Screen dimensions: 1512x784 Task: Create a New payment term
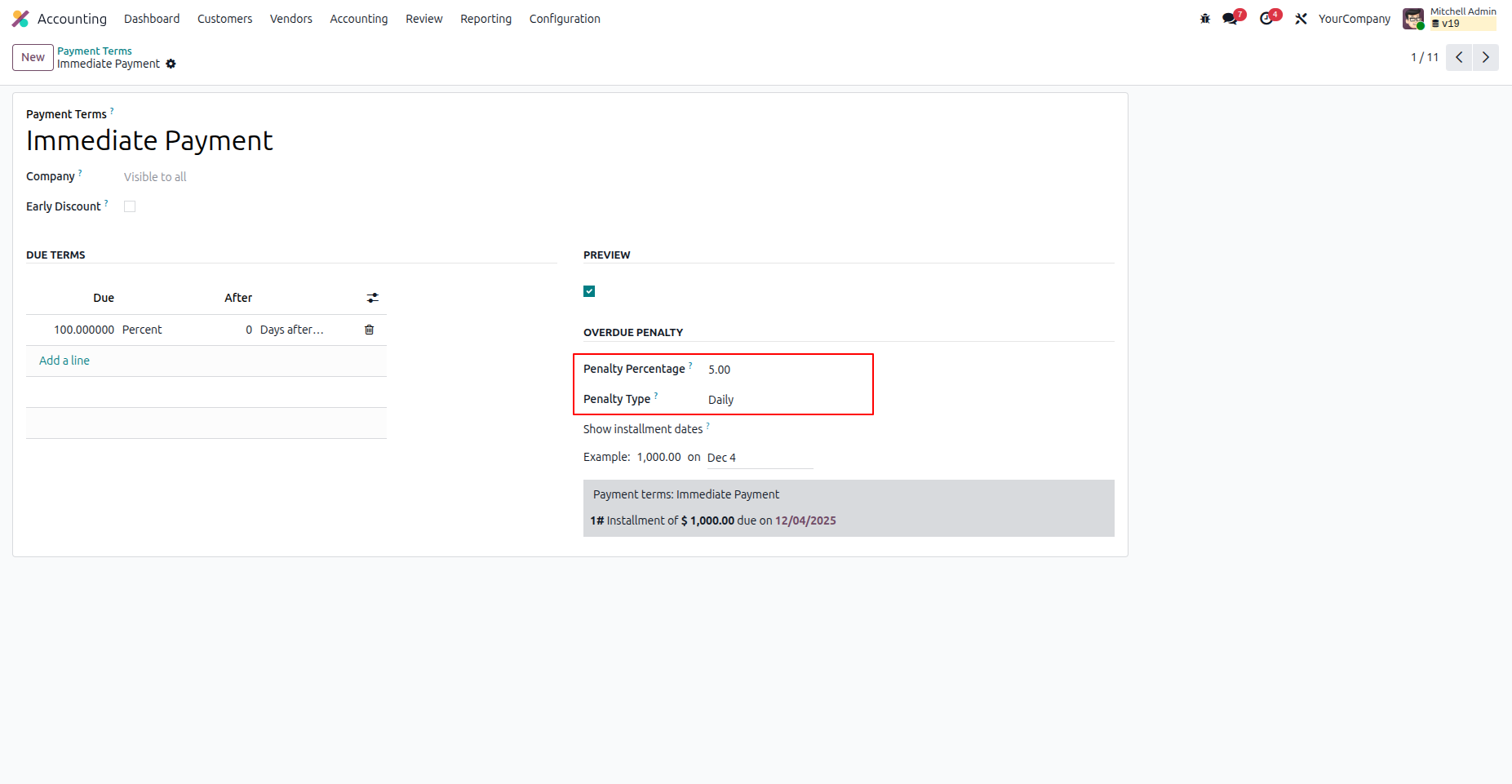point(33,57)
